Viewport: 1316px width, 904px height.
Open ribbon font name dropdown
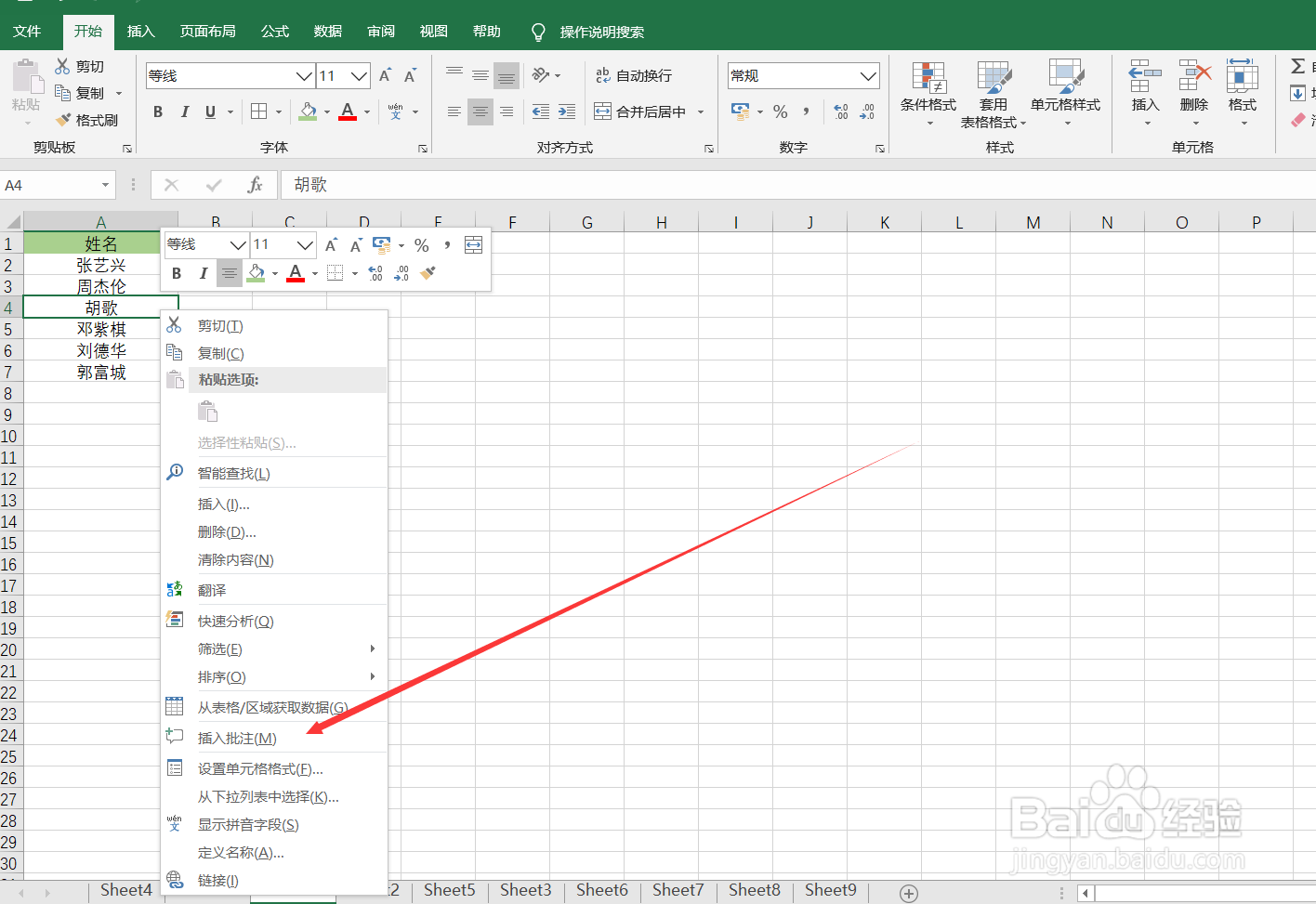[304, 75]
